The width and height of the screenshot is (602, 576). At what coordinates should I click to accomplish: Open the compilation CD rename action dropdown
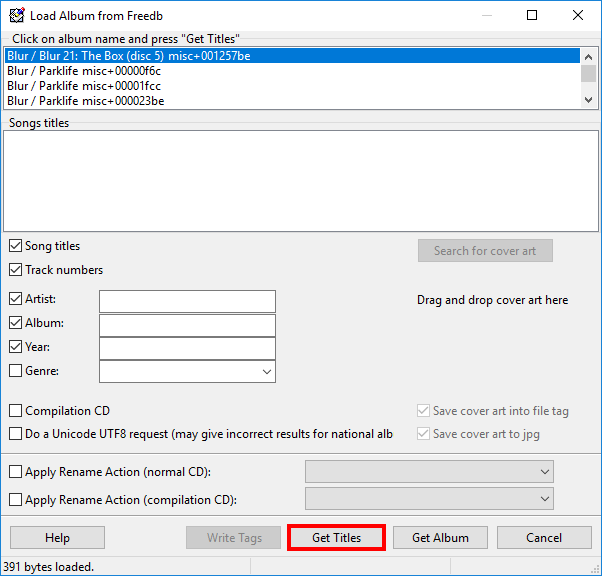coord(429,499)
